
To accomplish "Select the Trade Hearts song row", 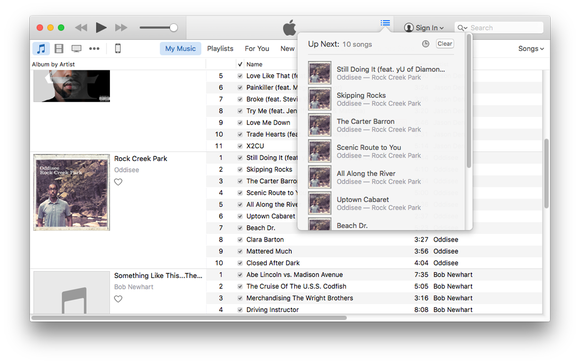I will (252, 134).
